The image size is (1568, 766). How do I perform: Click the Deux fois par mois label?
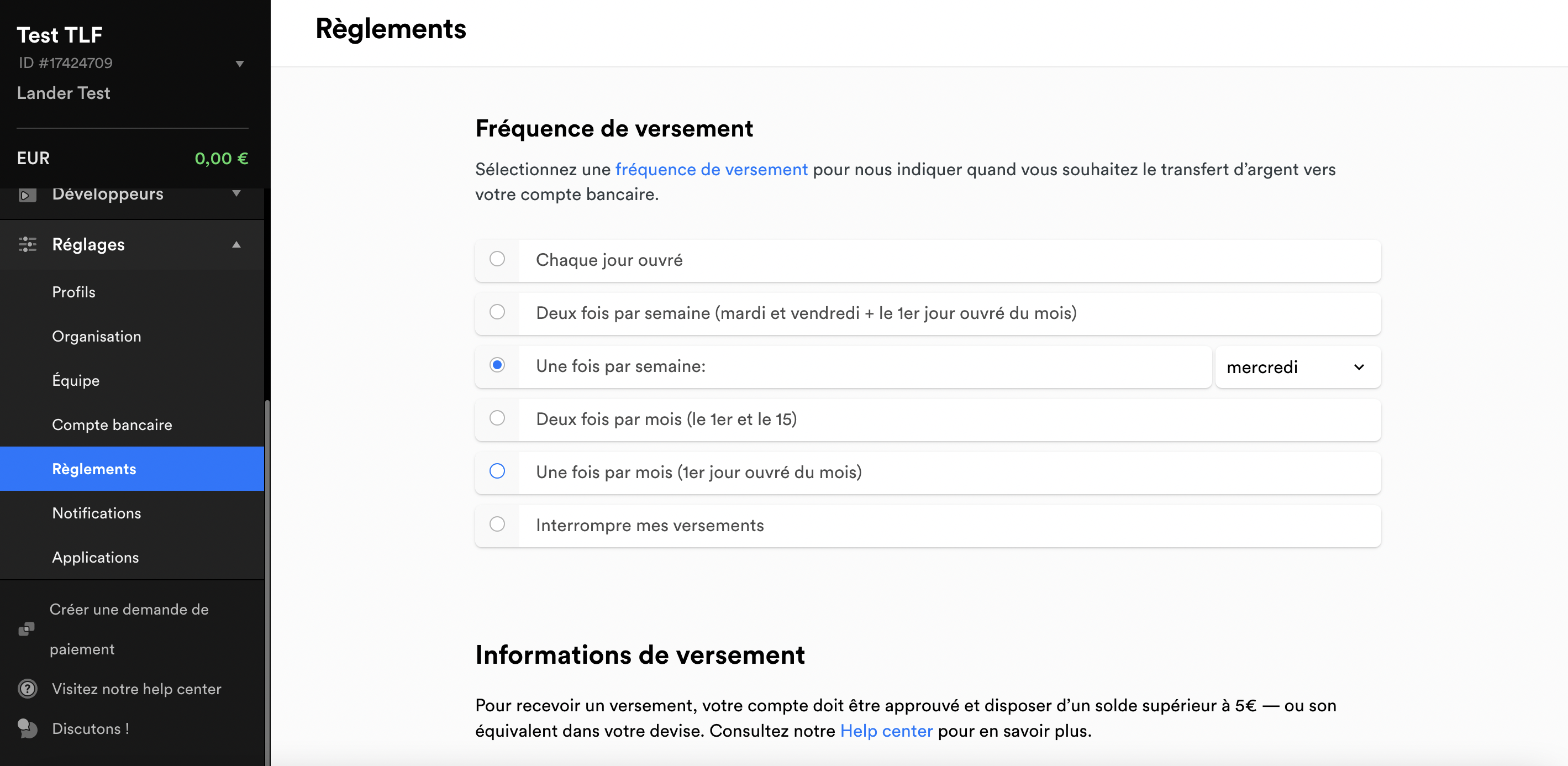pyautogui.click(x=666, y=419)
